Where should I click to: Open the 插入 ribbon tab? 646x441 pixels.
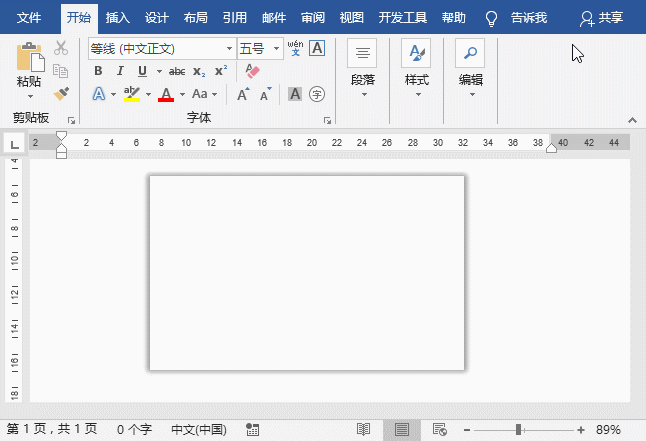[117, 17]
